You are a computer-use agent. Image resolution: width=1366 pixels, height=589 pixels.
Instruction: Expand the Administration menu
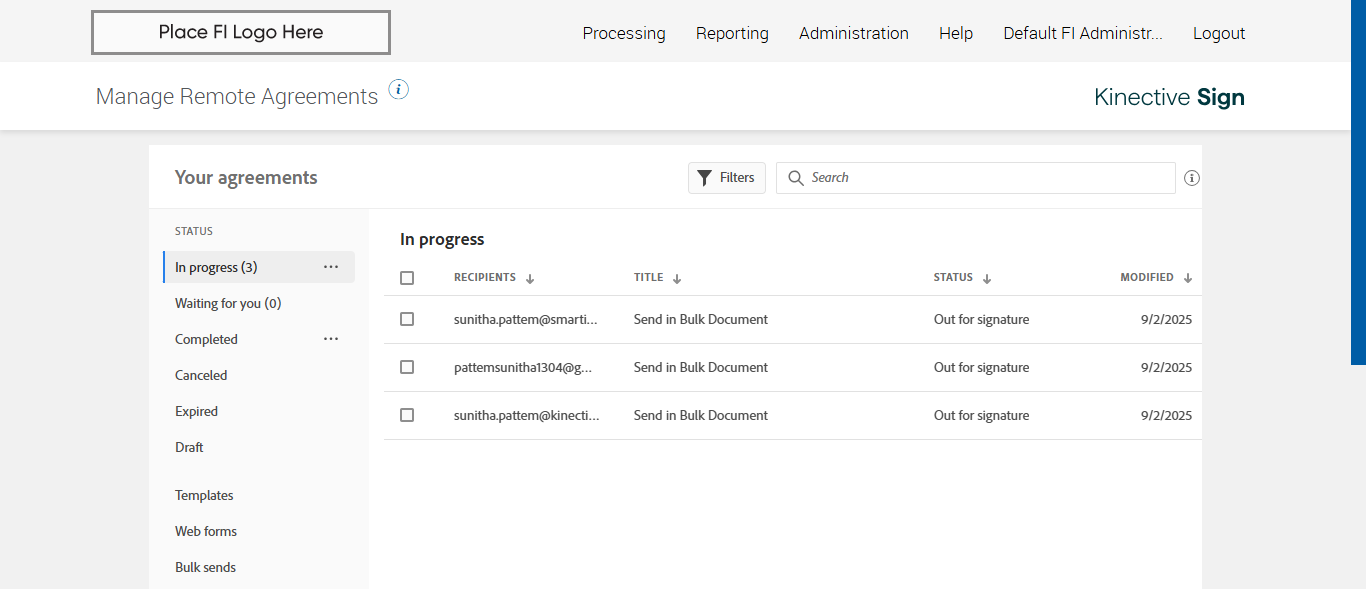[853, 33]
